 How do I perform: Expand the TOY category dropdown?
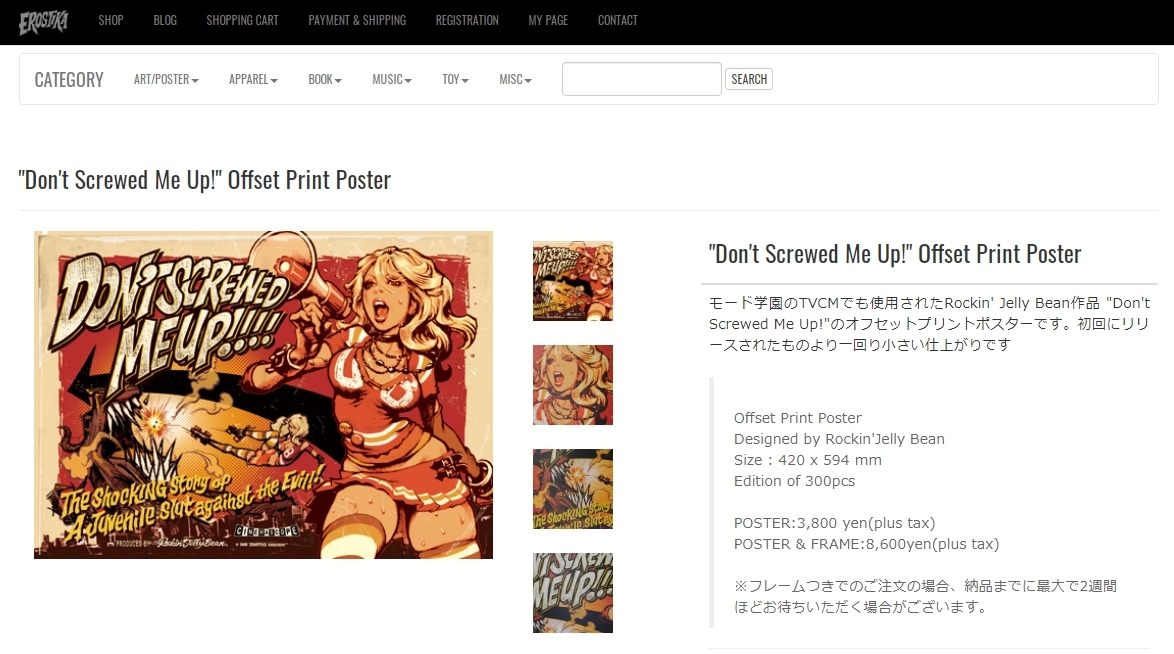(455, 79)
